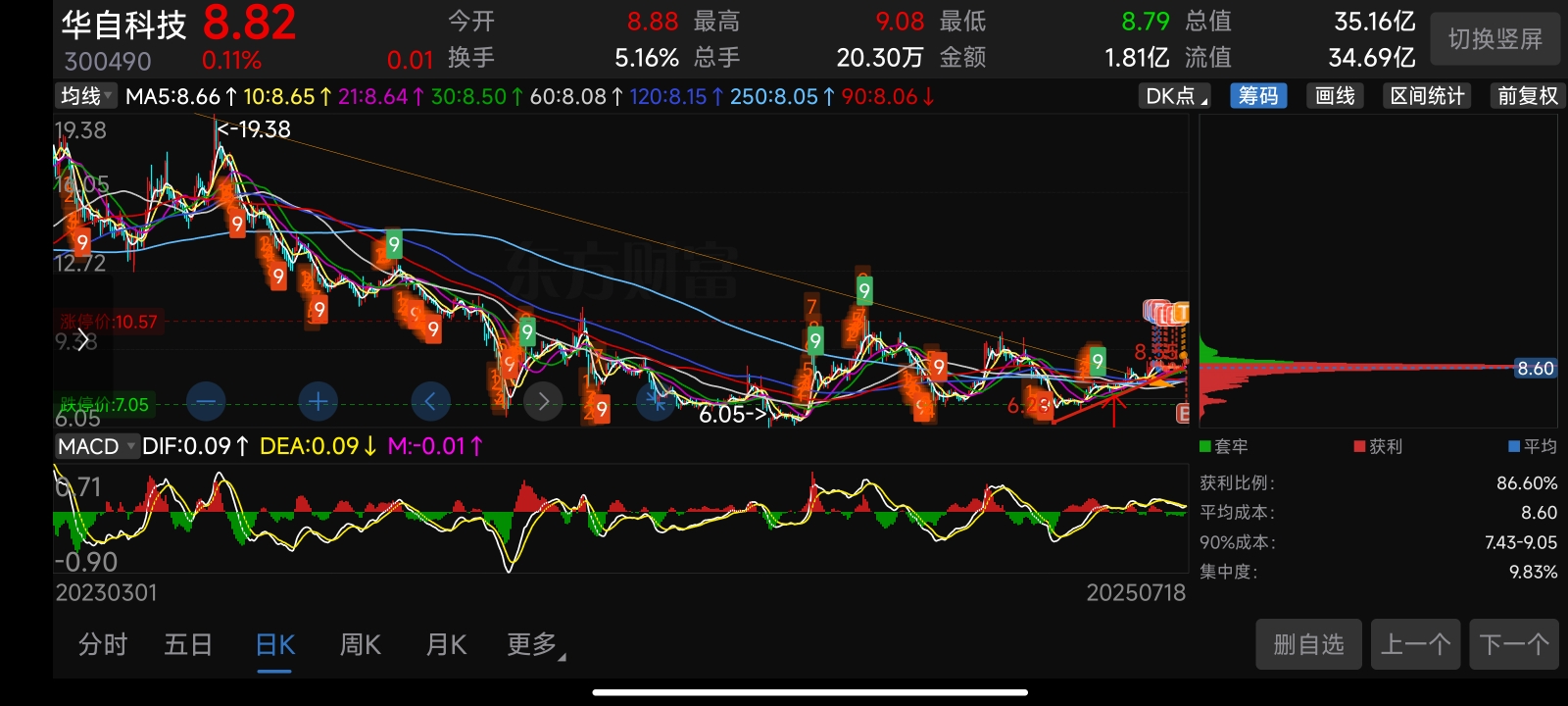
Task: Switch to 五日 five-day tab
Action: 188,644
